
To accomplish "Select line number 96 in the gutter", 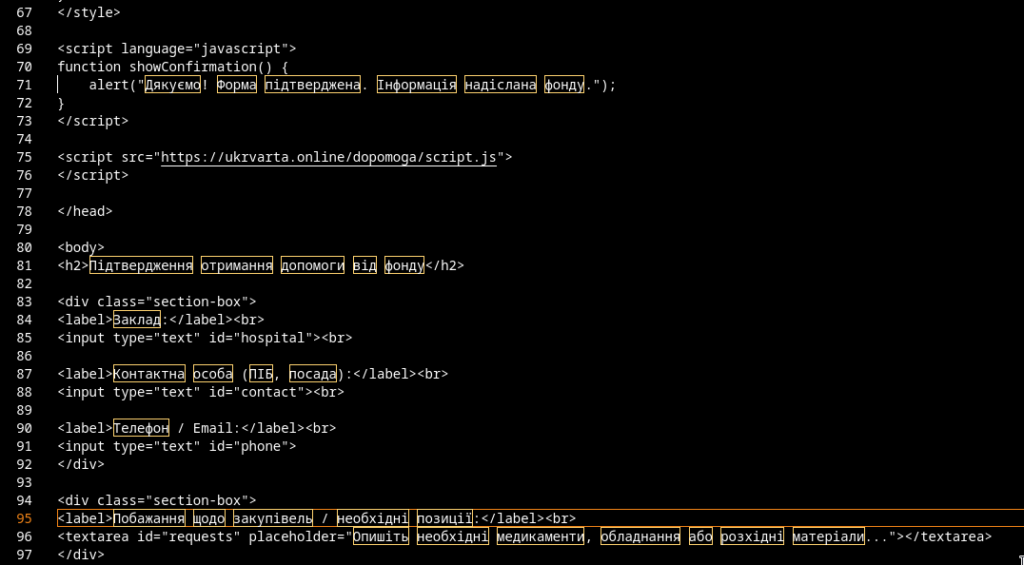I will coord(24,537).
